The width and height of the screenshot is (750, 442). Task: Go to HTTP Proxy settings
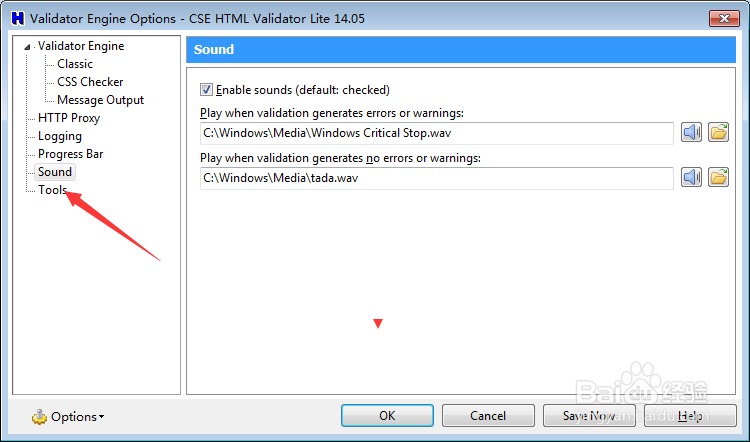click(x=69, y=118)
